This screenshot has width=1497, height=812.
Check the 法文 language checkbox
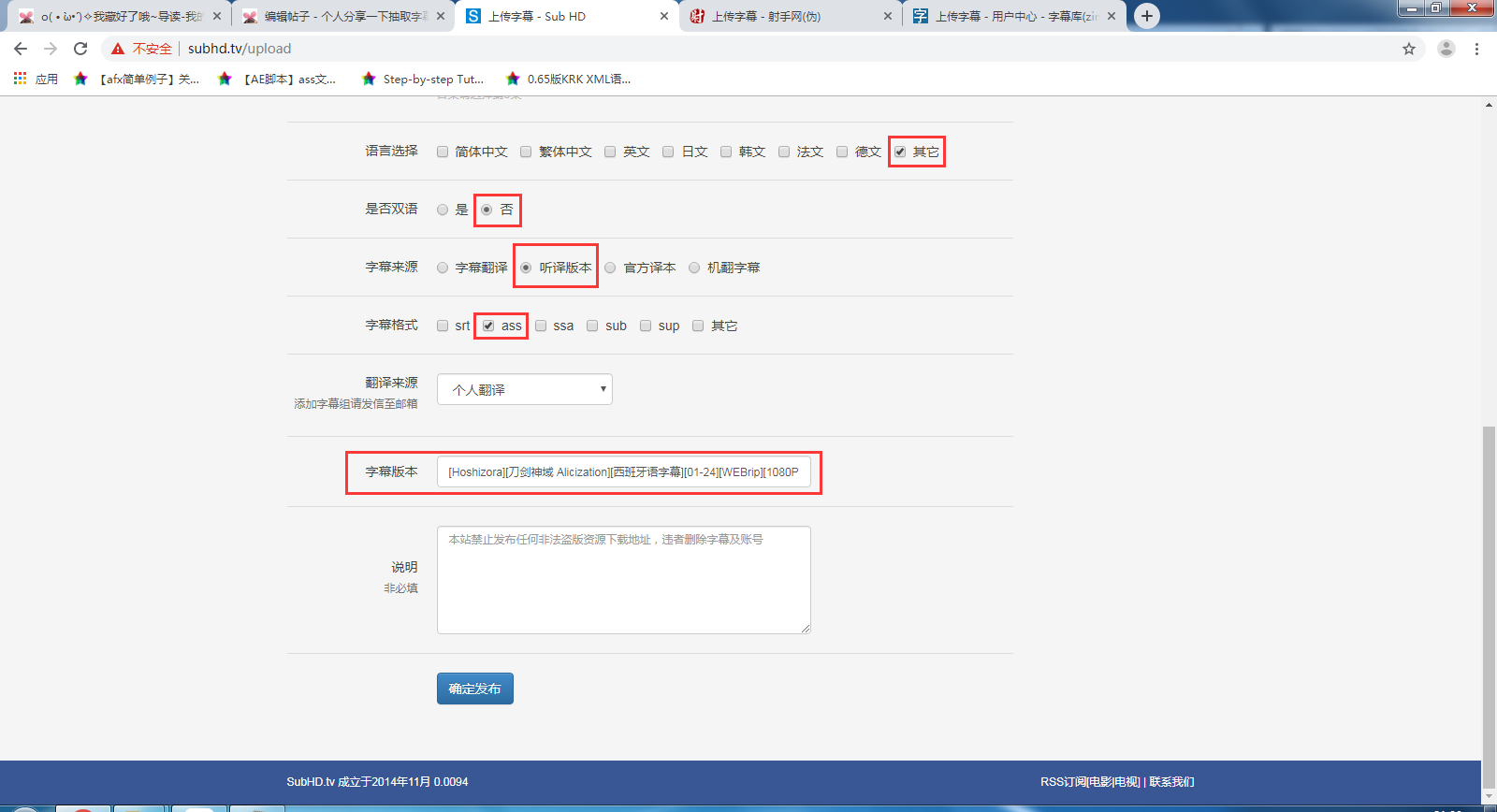click(784, 152)
